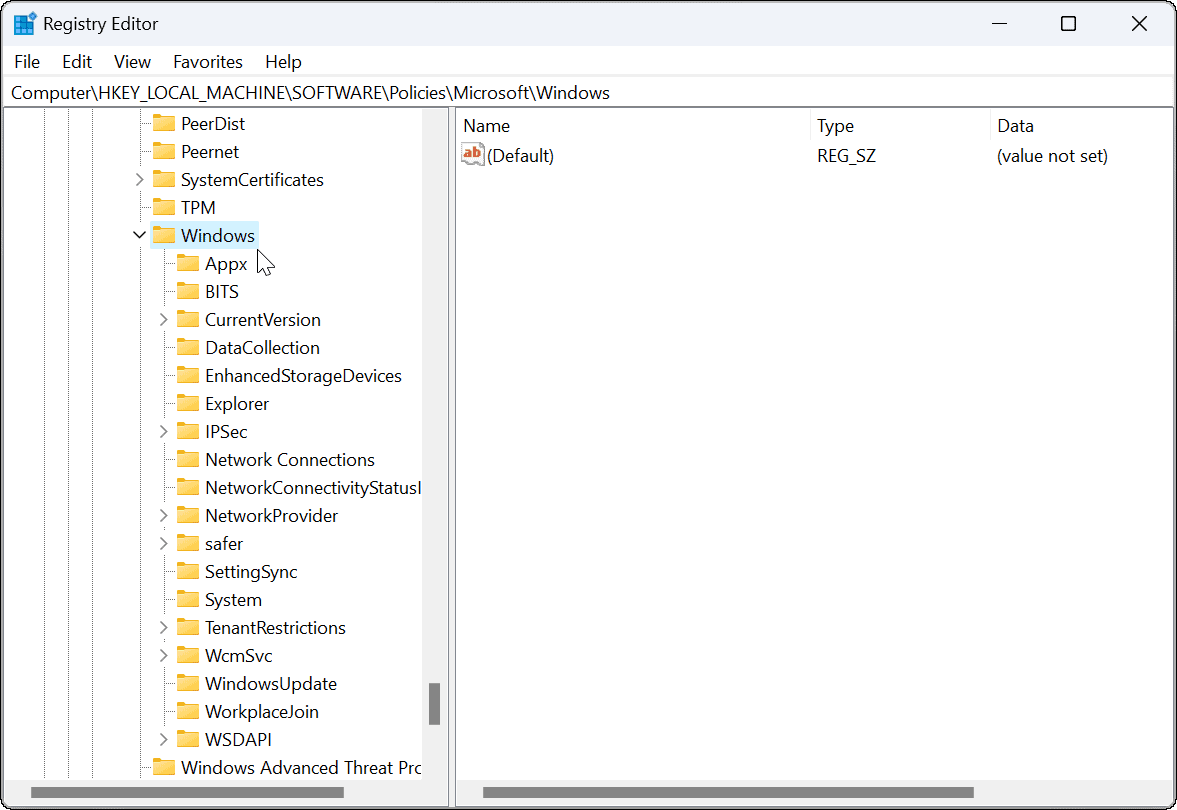
Task: Click the WindowsUpdate folder icon
Action: pos(188,684)
